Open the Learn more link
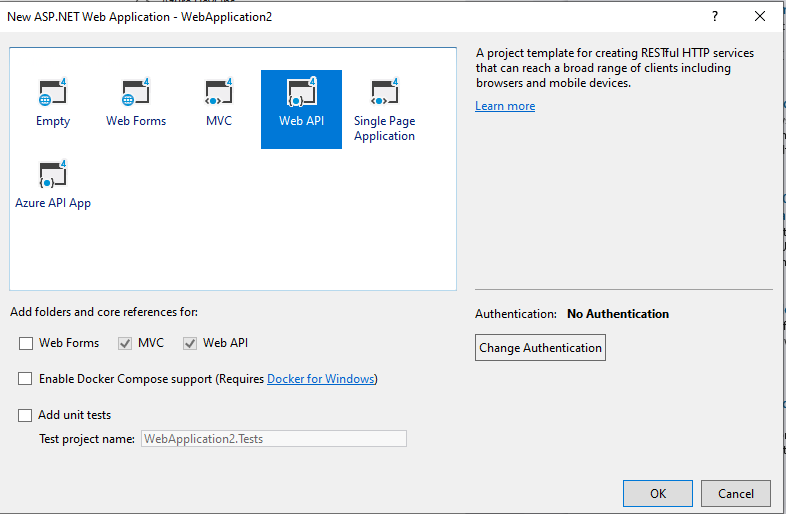The width and height of the screenshot is (786, 514). click(505, 106)
